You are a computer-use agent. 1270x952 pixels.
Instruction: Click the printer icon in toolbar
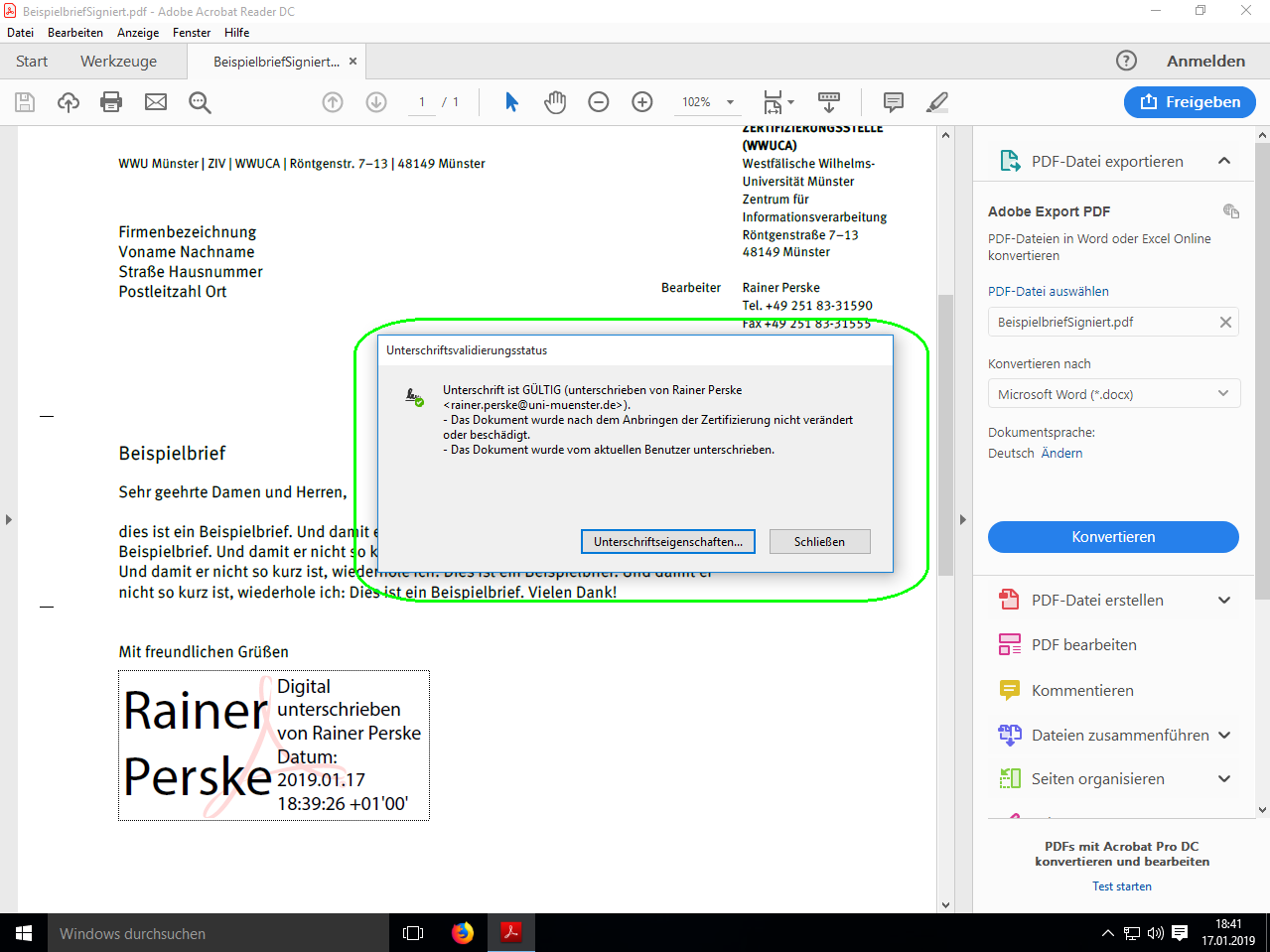point(111,102)
